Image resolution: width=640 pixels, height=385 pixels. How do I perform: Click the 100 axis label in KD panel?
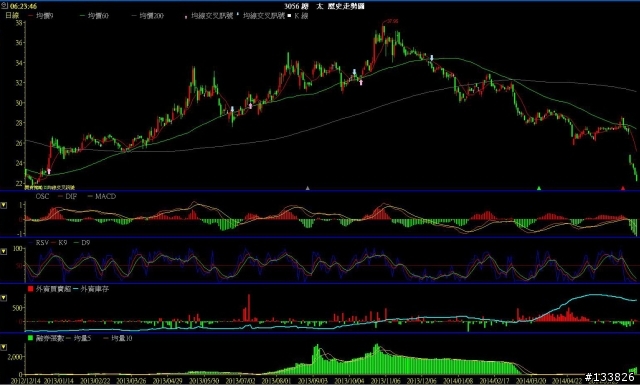pos(18,249)
